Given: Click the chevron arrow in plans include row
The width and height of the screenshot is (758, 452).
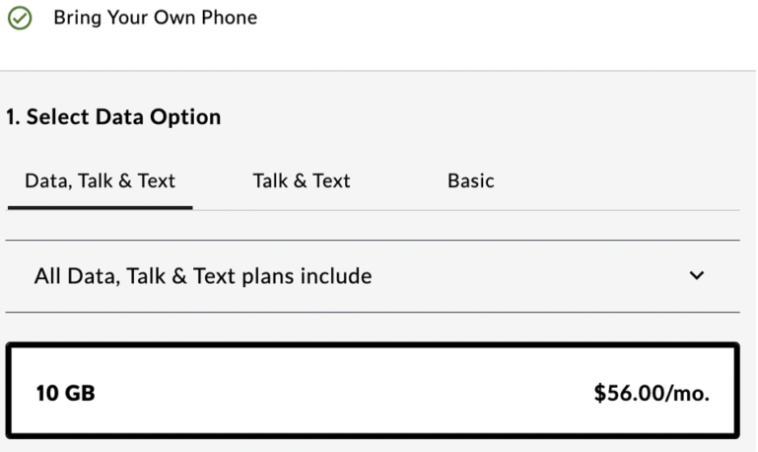Looking at the screenshot, I should point(697,276).
